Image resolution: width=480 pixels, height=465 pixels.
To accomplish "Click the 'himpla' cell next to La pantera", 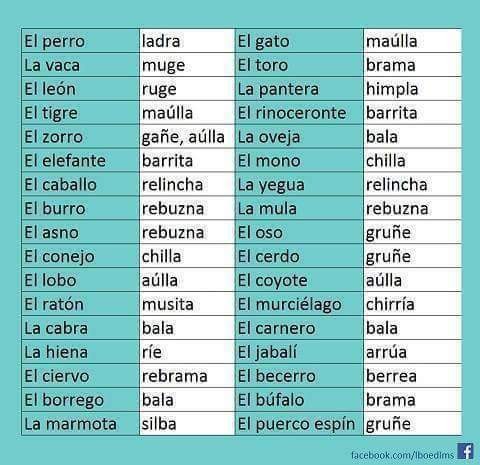I will pos(413,89).
